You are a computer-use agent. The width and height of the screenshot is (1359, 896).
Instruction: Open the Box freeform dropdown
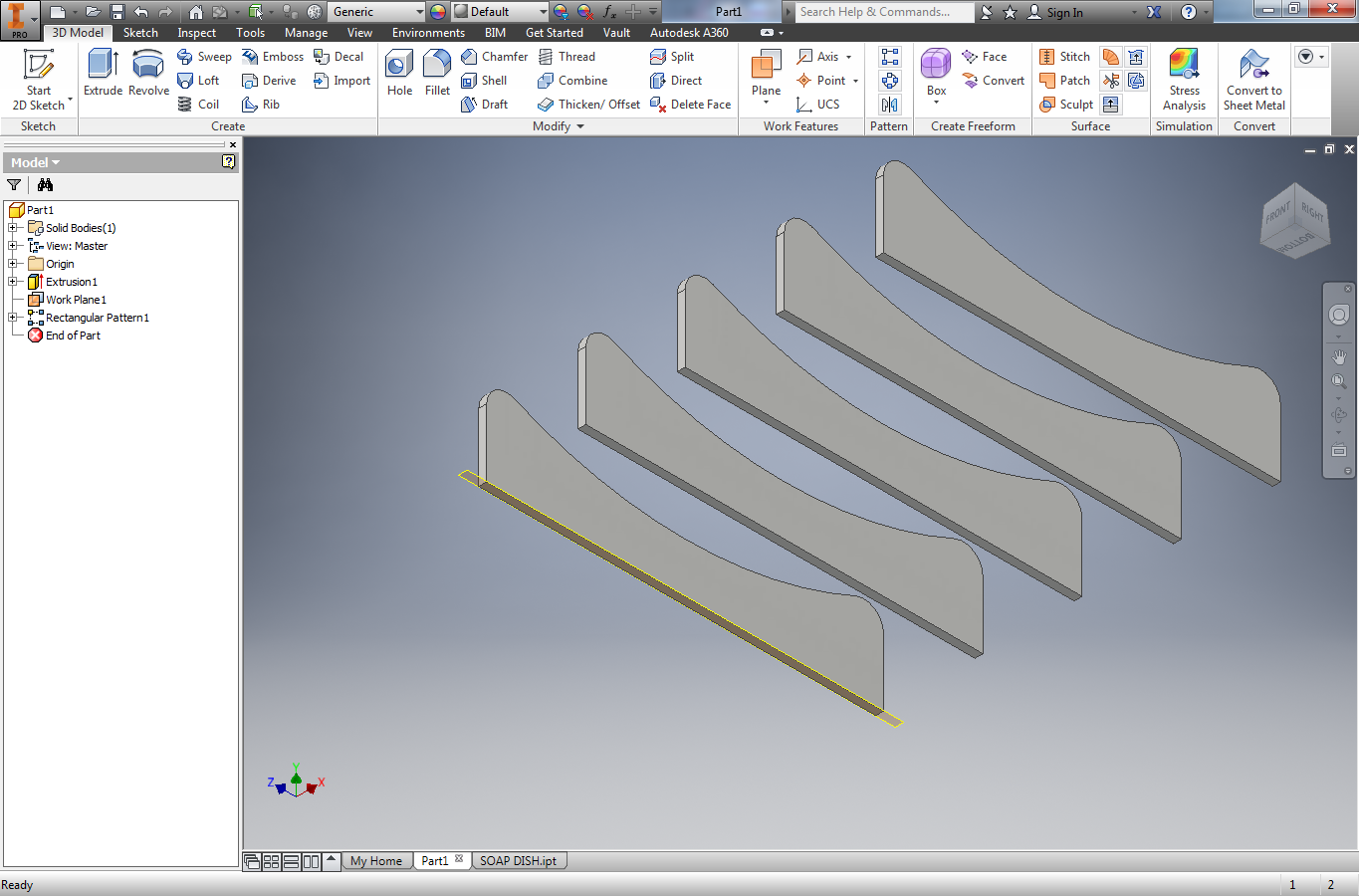(936, 103)
